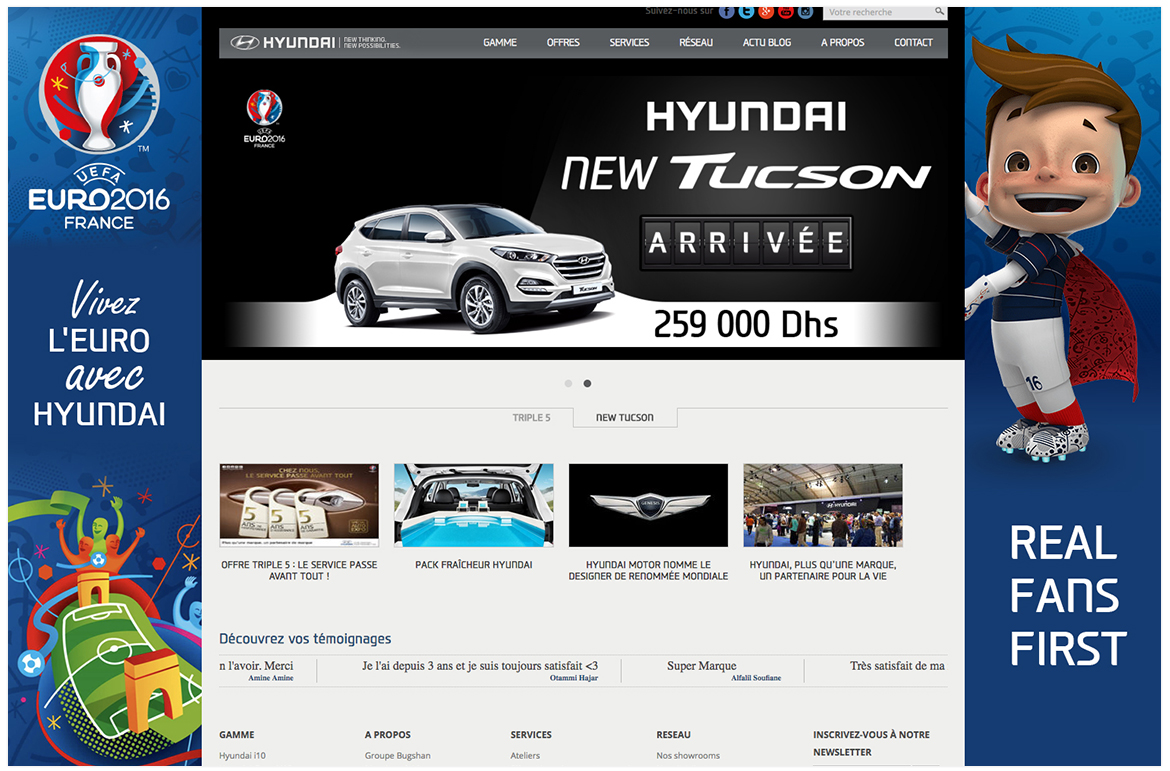Go to the CONTACT page
Viewport: 1170px width, 771px height.
click(x=913, y=43)
